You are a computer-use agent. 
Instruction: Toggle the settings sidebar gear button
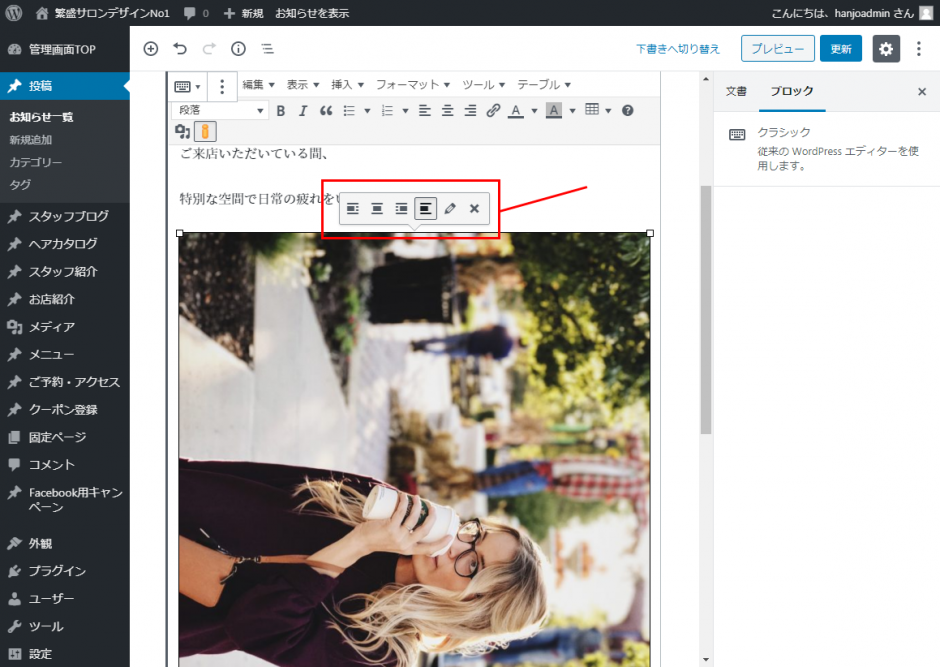click(886, 49)
